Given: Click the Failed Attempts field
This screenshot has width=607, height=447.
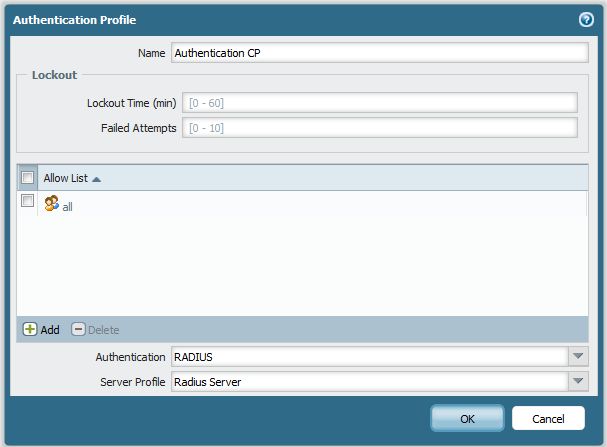Looking at the screenshot, I should click(x=380, y=128).
